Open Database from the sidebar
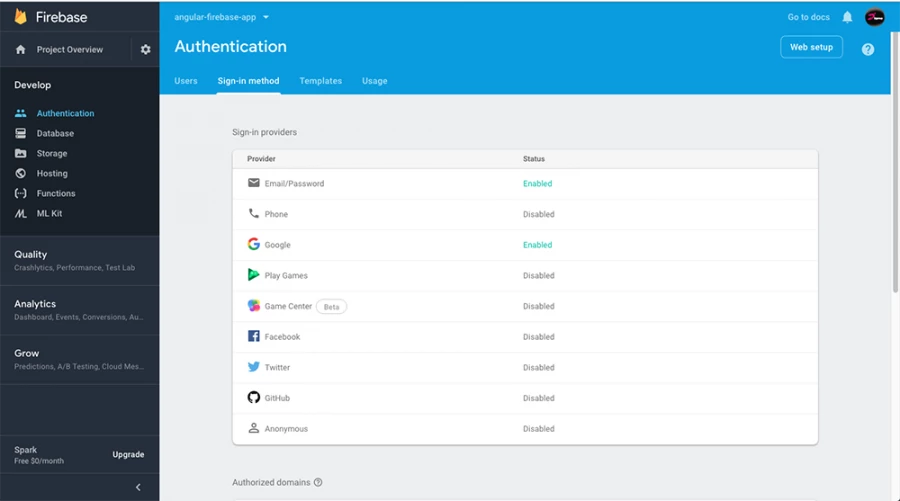 (x=55, y=133)
